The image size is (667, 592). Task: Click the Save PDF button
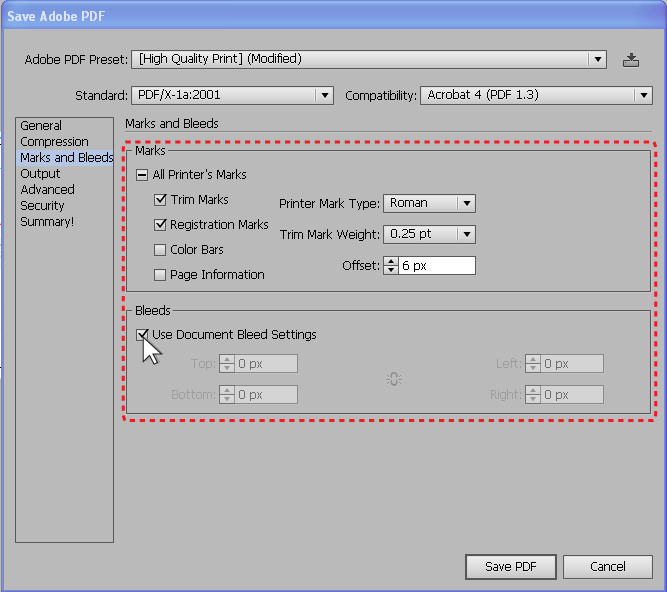tap(510, 567)
